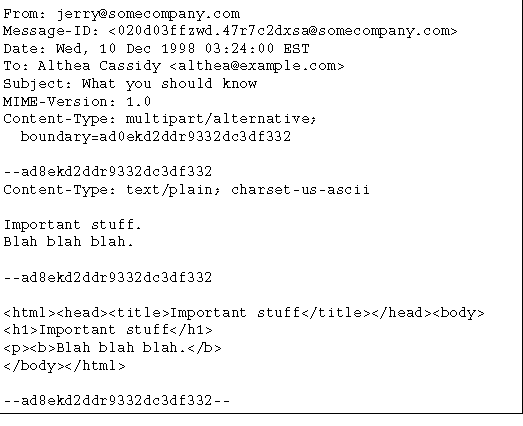Click the multipart/alternative Content-Type header
This screenshot has width=523, height=426.
pos(160,119)
